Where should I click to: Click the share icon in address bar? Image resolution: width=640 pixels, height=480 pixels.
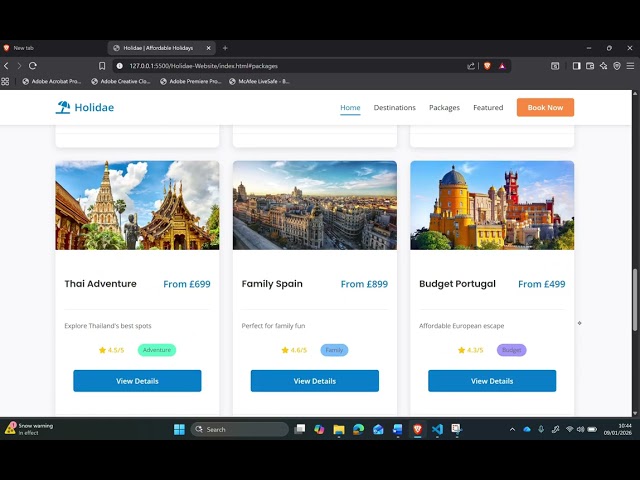coord(471,66)
